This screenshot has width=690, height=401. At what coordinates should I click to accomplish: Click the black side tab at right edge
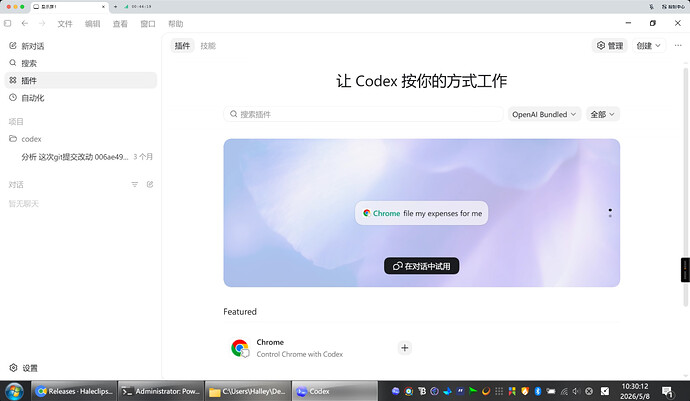coord(685,269)
